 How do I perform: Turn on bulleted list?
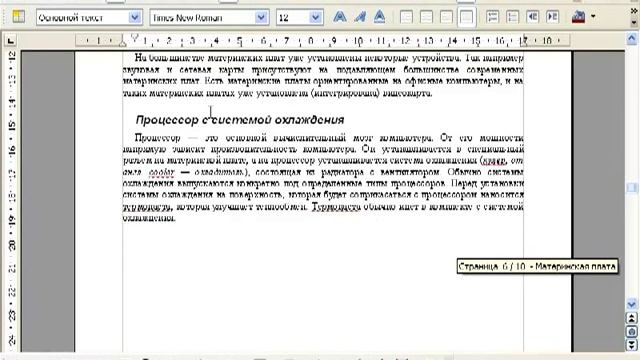click(x=513, y=17)
